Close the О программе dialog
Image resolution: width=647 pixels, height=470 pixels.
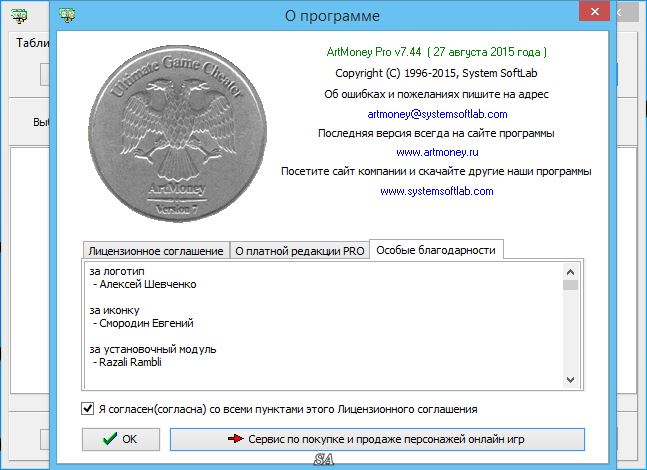(x=595, y=12)
